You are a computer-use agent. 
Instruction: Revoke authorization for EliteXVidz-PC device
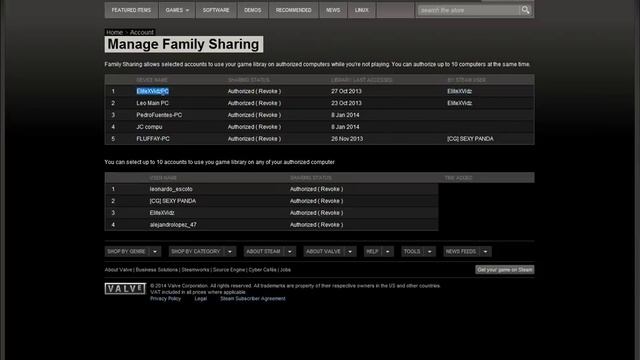(268, 91)
